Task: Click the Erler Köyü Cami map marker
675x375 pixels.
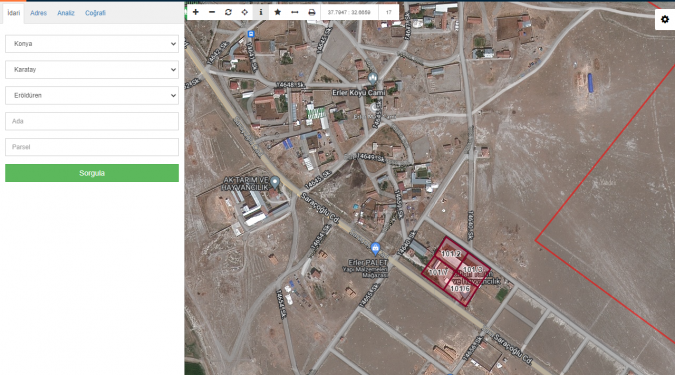Action: click(x=373, y=78)
